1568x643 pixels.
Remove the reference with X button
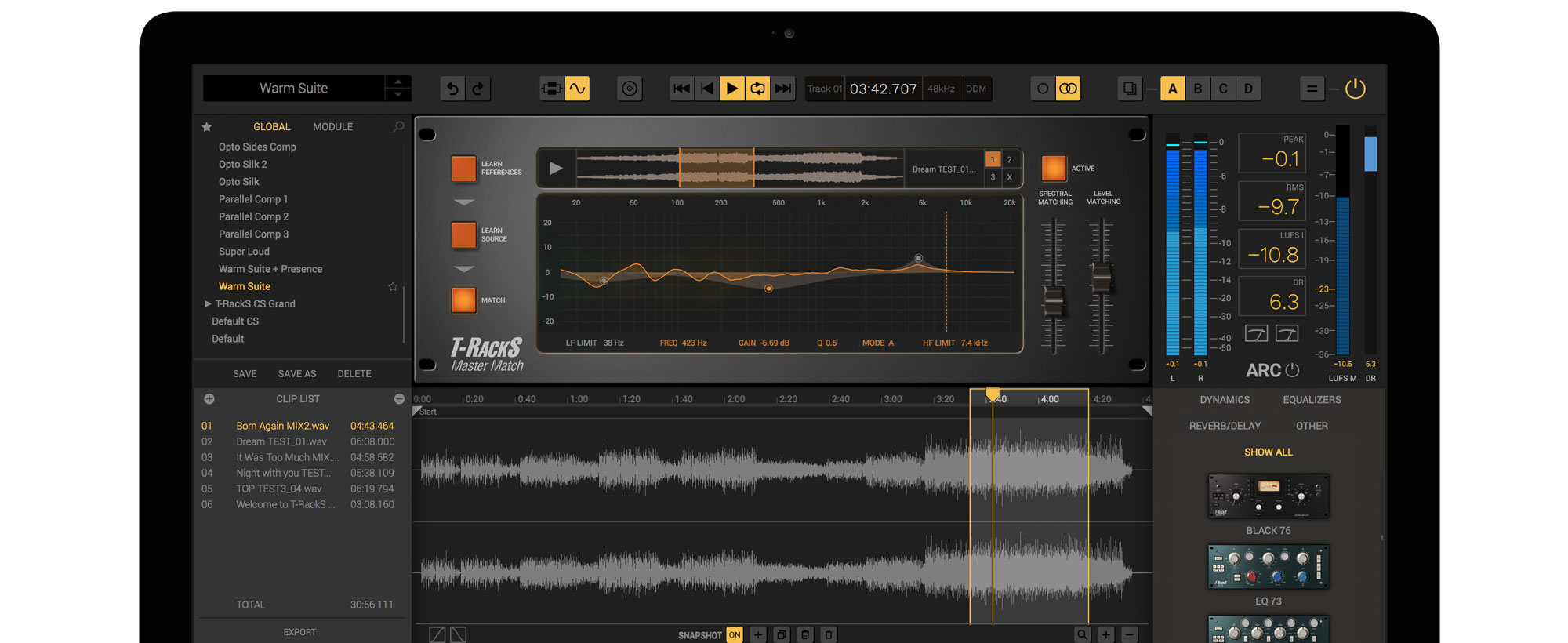1010,177
